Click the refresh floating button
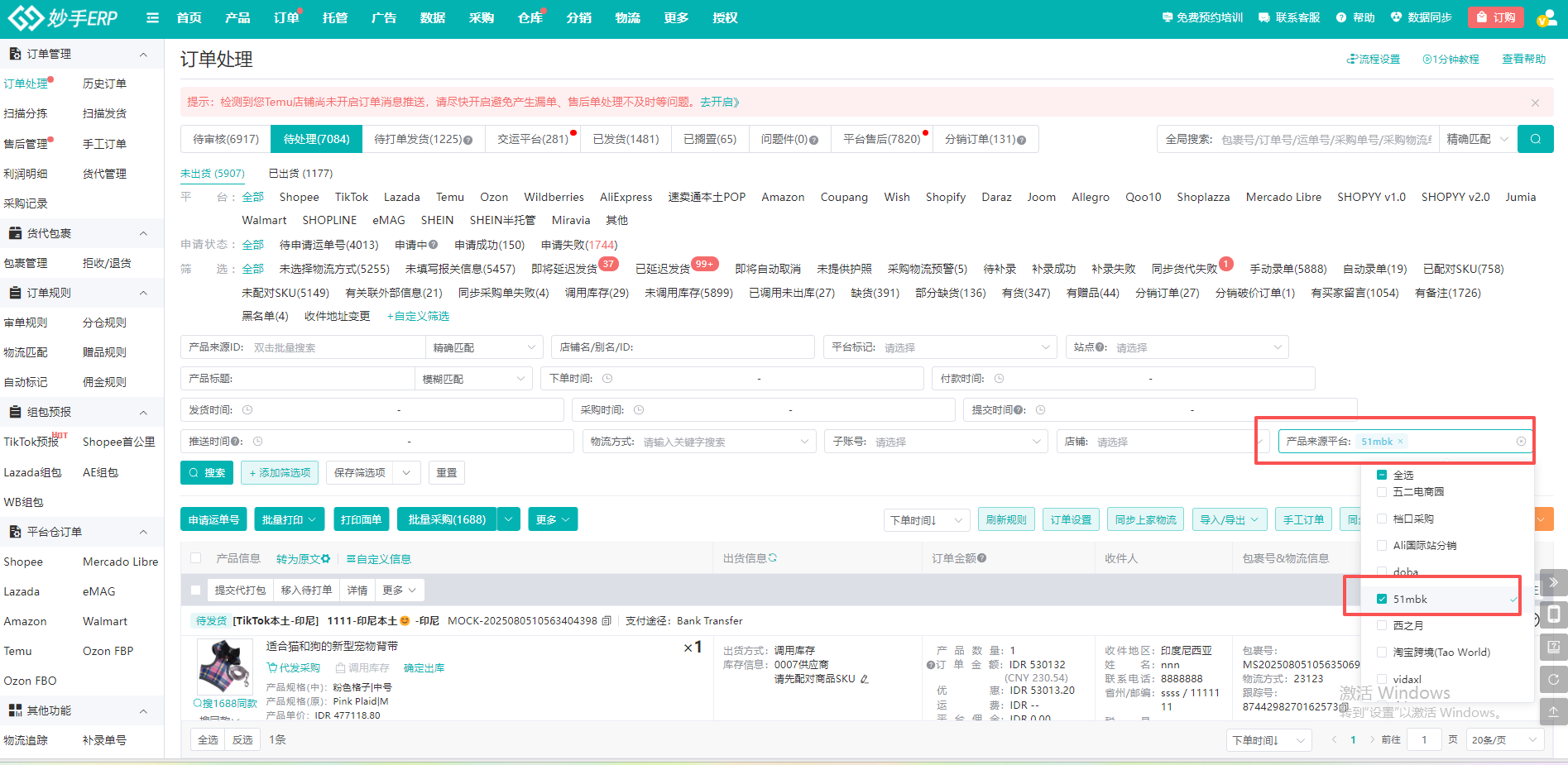Viewport: 1568px width, 765px height. tap(1553, 679)
